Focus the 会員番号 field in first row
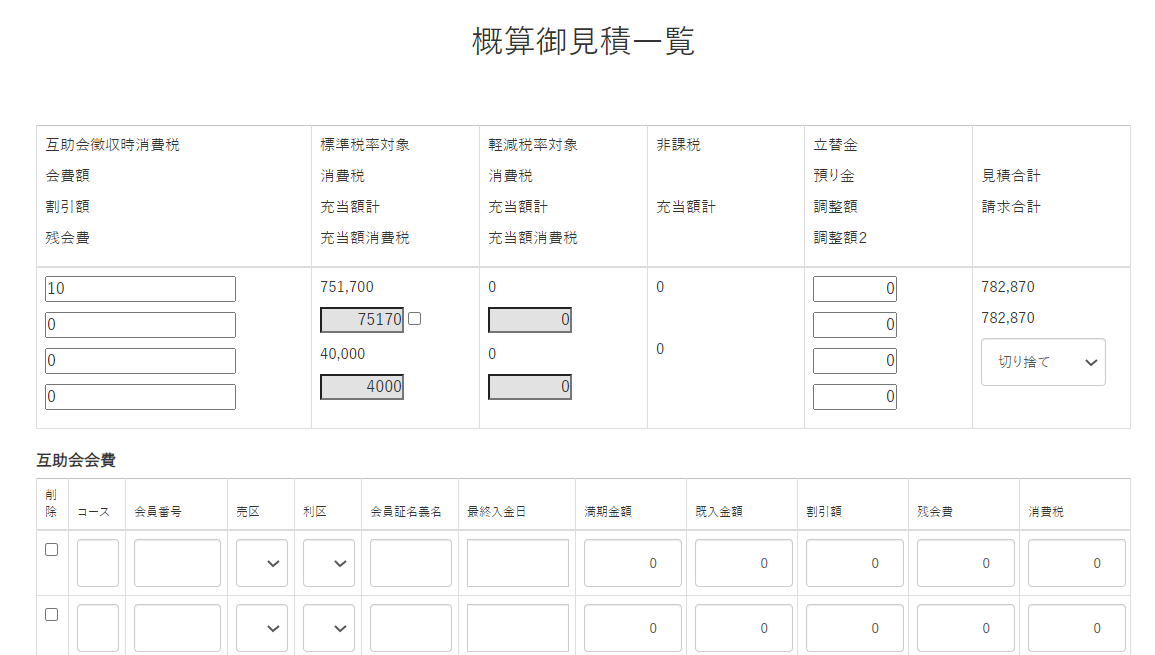This screenshot has width=1155, height=655. (177, 564)
